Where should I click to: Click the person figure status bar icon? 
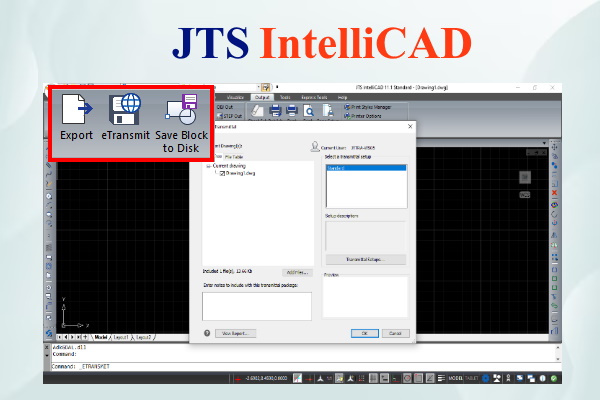click(508, 378)
